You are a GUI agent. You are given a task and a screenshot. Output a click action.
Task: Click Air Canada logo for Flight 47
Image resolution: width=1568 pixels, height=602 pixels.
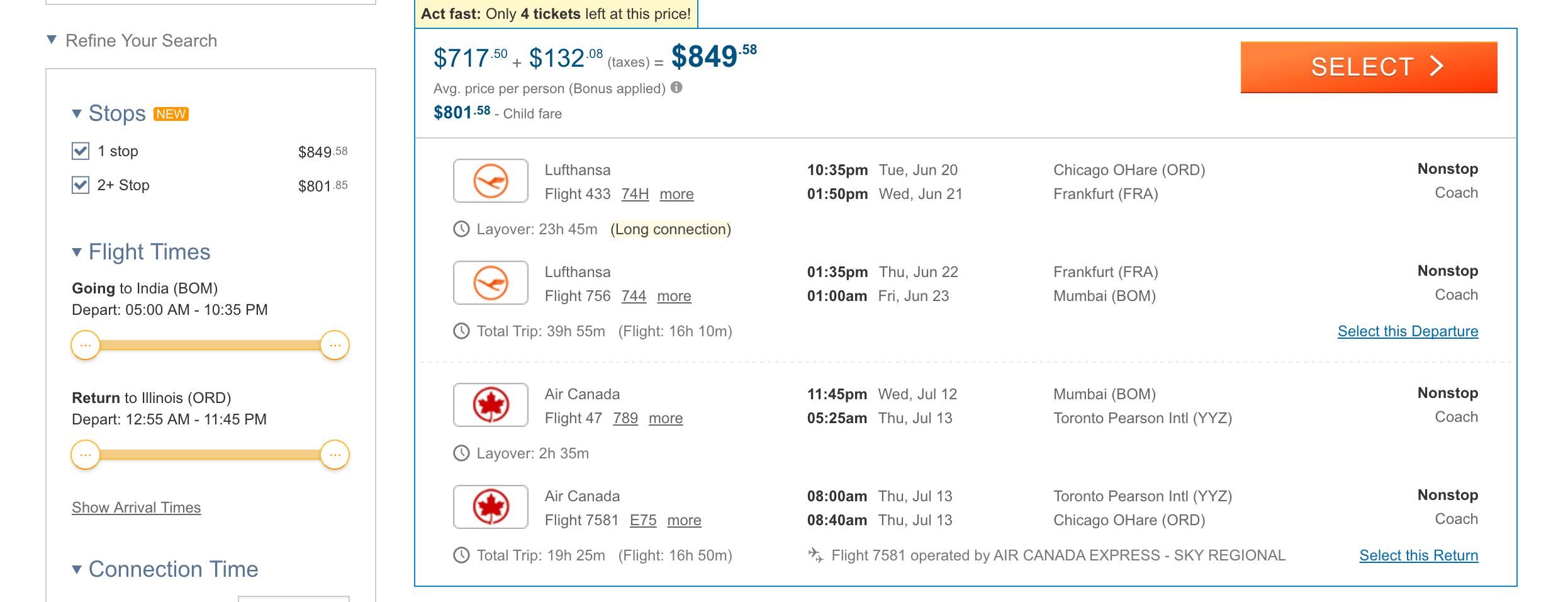491,405
